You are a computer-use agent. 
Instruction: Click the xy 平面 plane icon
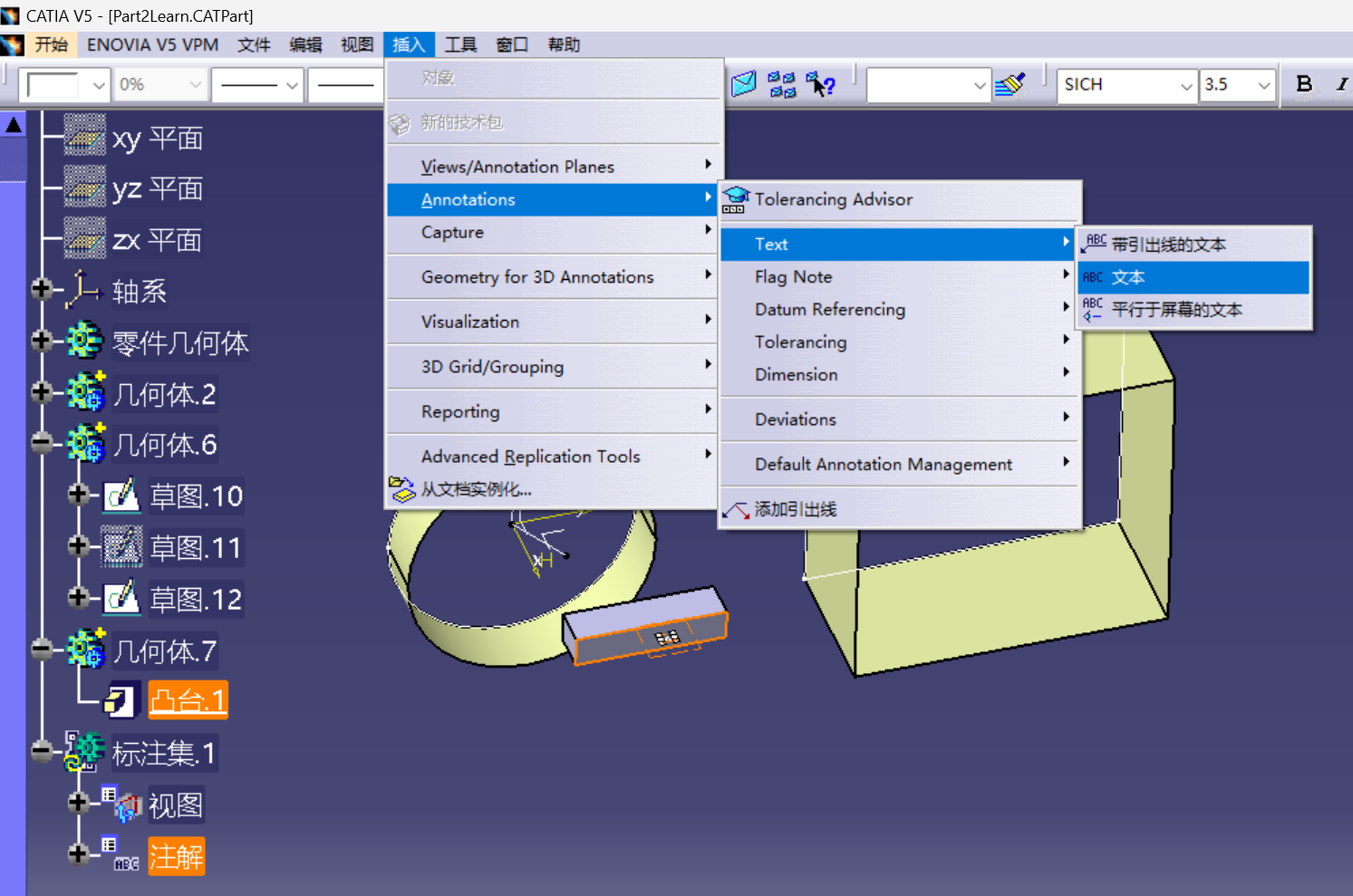(85, 137)
